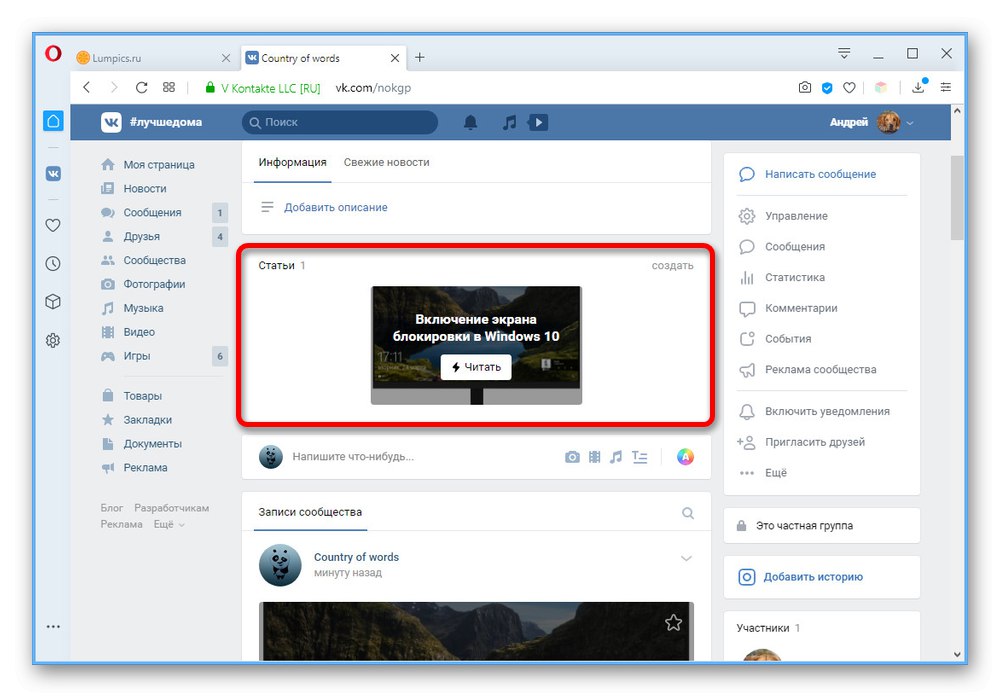
Task: Close the Lumpics.ru tab
Action: point(226,58)
